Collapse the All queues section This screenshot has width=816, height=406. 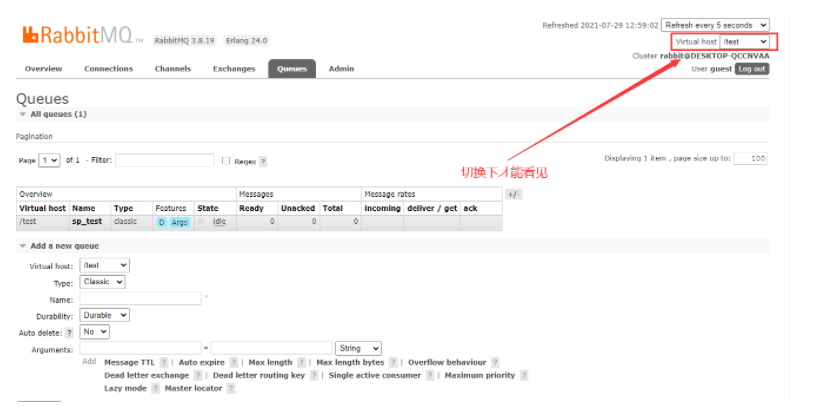pyautogui.click(x=53, y=114)
